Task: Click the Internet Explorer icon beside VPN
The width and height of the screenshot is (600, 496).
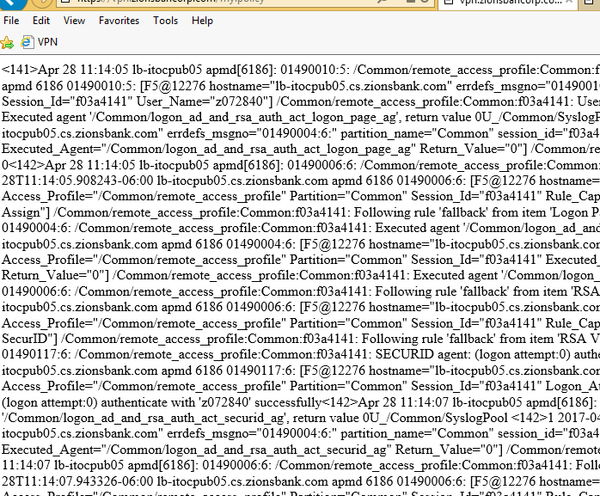Action: pos(27,42)
